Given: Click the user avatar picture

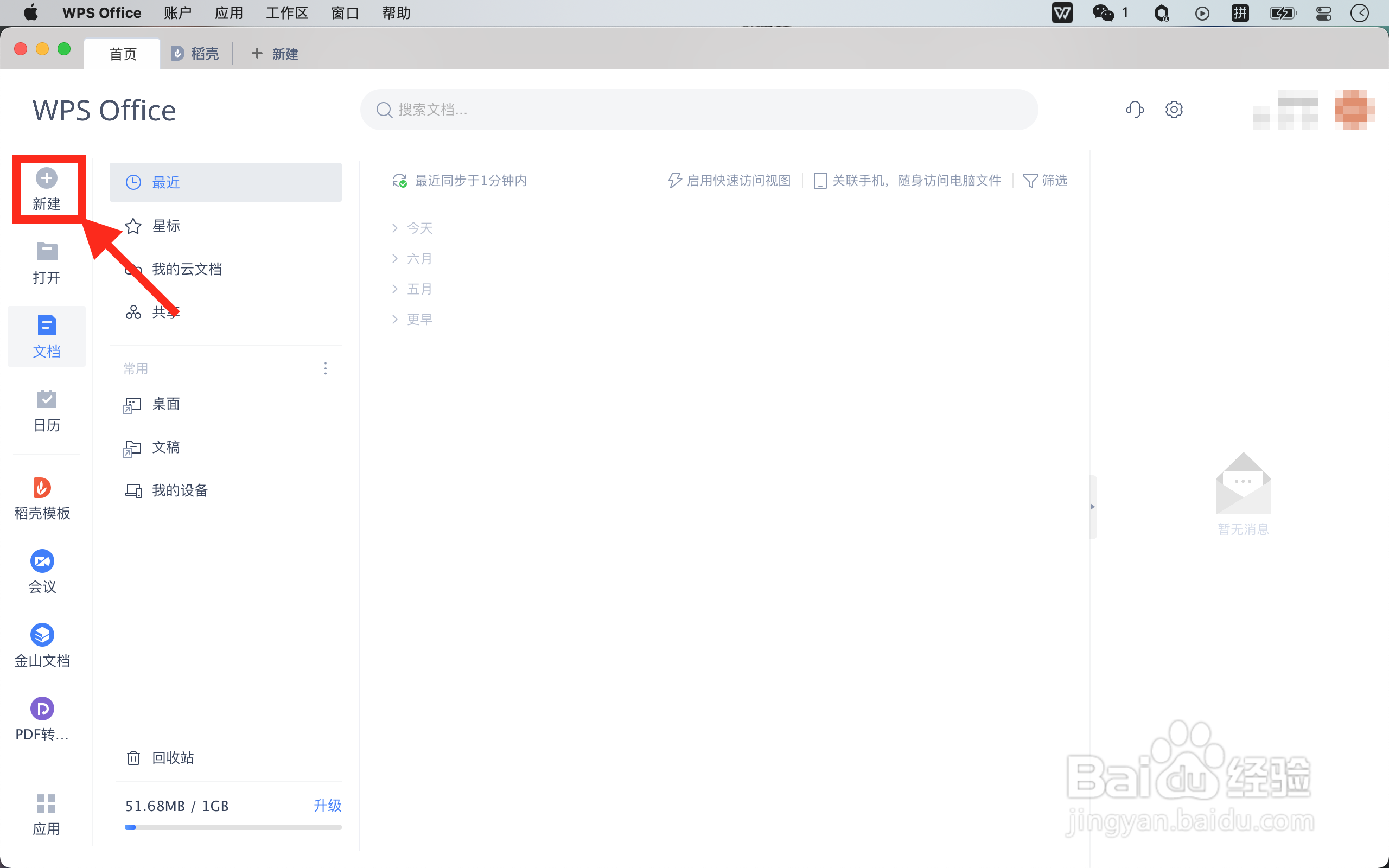Looking at the screenshot, I should click(x=1354, y=109).
